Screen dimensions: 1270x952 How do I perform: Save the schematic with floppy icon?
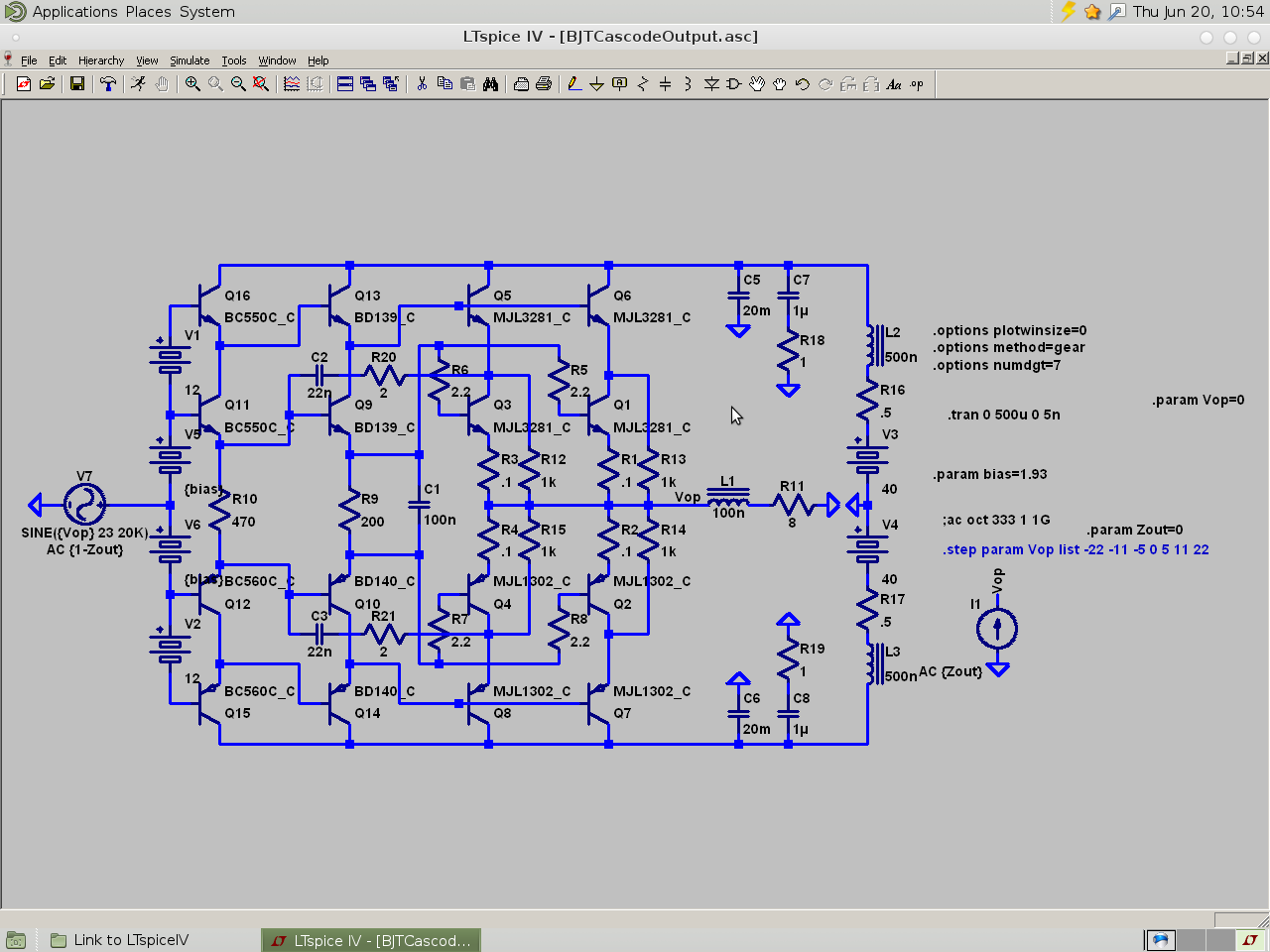tap(77, 84)
